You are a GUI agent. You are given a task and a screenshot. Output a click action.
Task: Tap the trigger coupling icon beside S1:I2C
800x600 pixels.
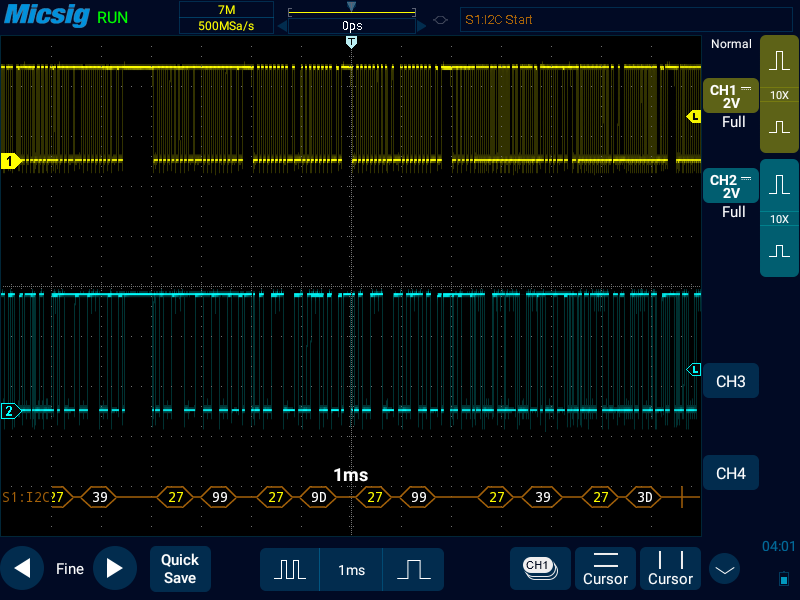(440, 20)
